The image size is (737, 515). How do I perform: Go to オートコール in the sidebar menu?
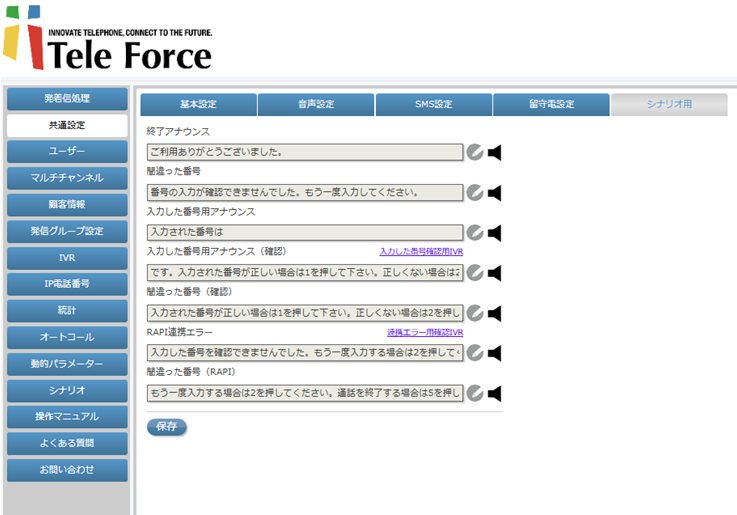pyautogui.click(x=67, y=337)
